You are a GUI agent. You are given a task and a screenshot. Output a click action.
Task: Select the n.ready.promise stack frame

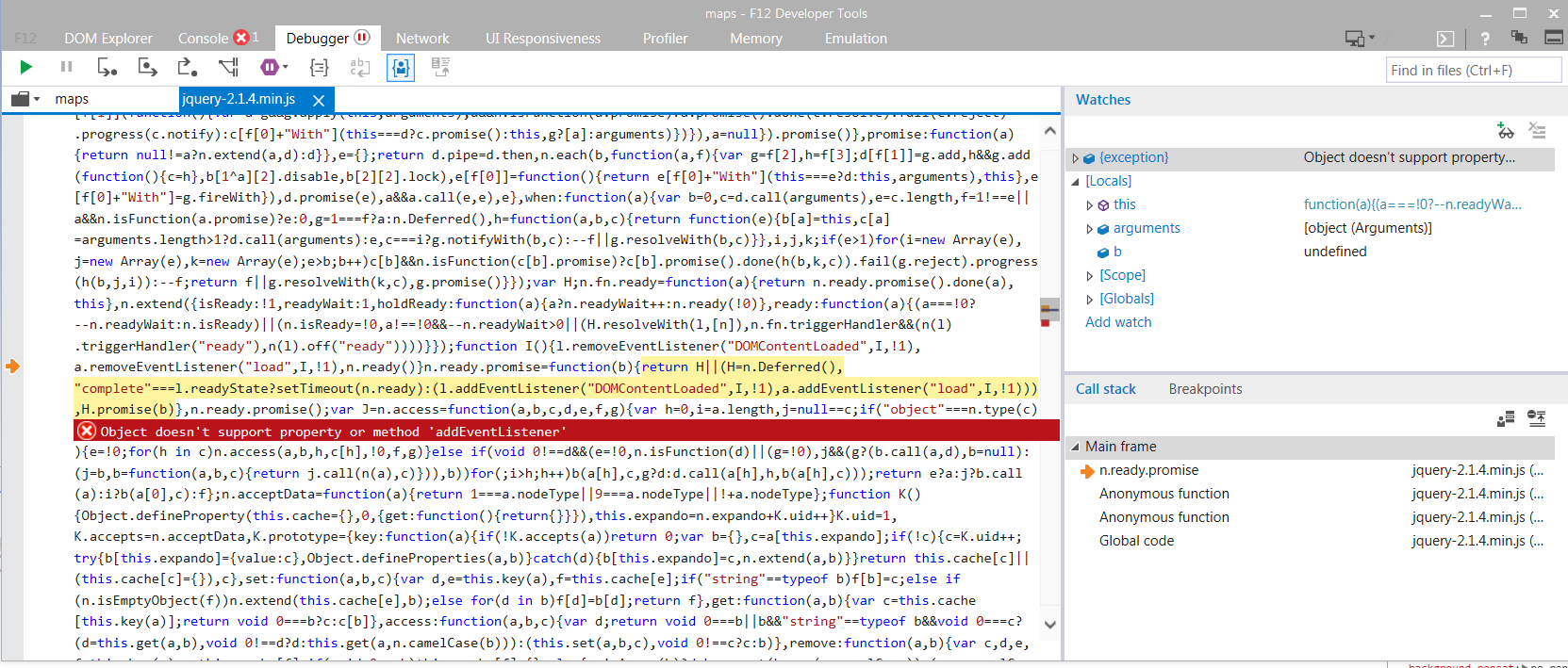pyautogui.click(x=1310, y=470)
